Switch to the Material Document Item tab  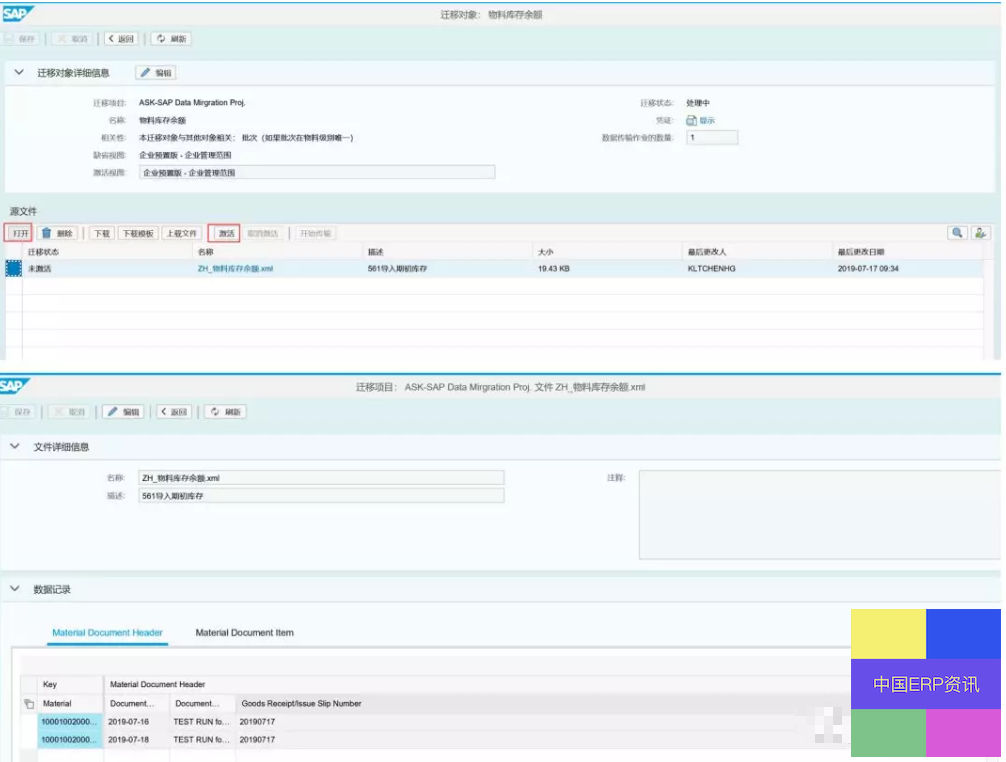pyautogui.click(x=244, y=632)
